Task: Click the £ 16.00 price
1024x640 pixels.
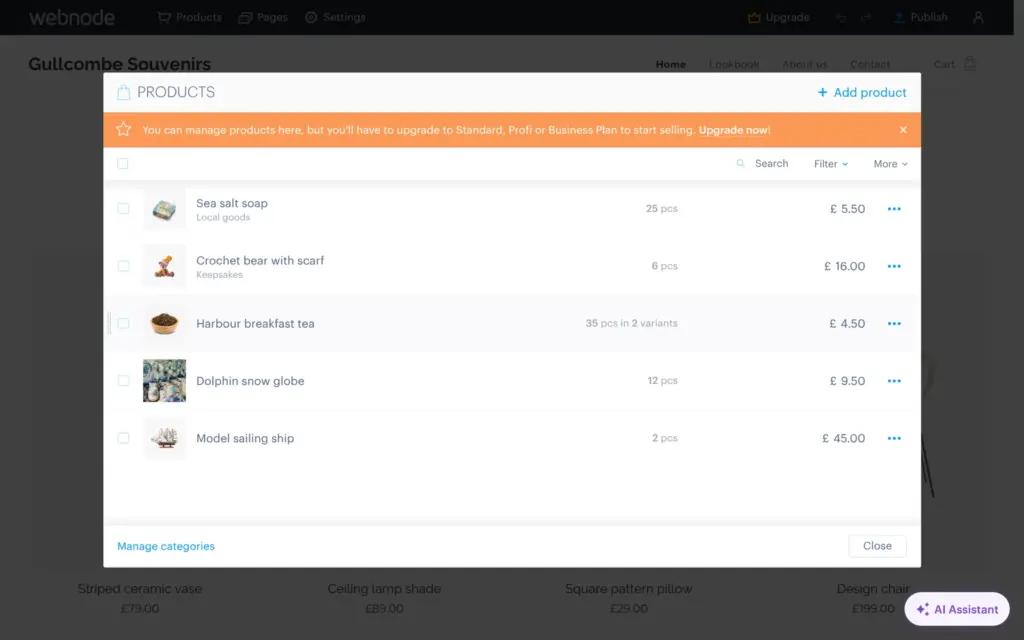Action: [844, 266]
